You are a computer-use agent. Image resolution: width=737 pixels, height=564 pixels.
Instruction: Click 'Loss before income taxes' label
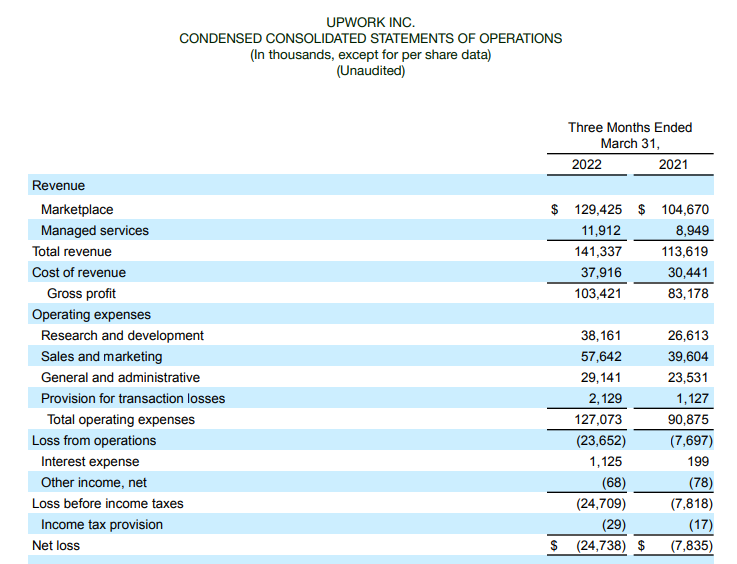108,503
